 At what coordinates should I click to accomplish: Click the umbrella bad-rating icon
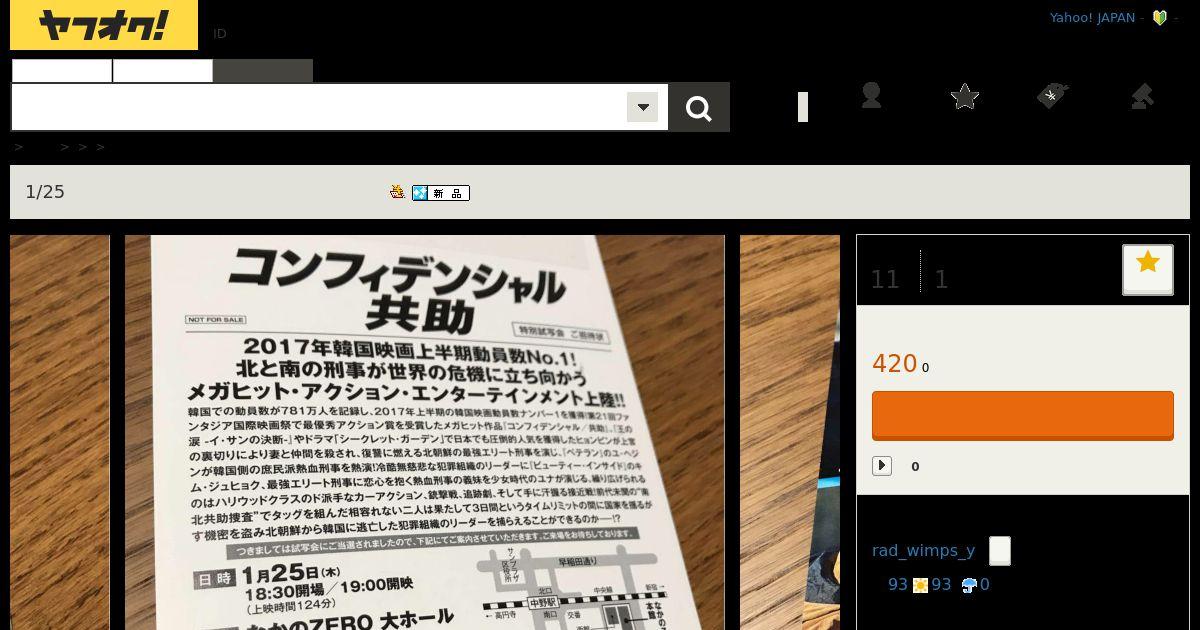click(x=969, y=586)
